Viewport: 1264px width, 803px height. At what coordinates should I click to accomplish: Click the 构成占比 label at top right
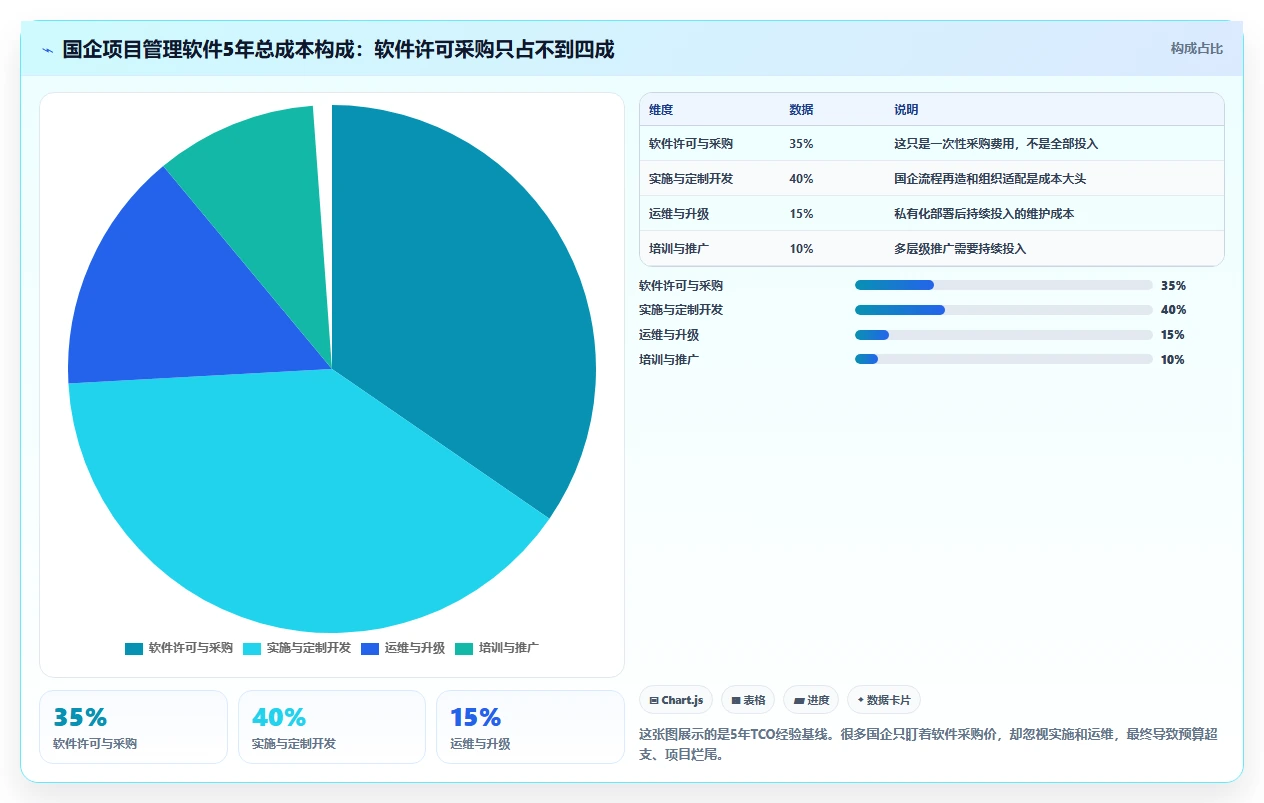1197,48
